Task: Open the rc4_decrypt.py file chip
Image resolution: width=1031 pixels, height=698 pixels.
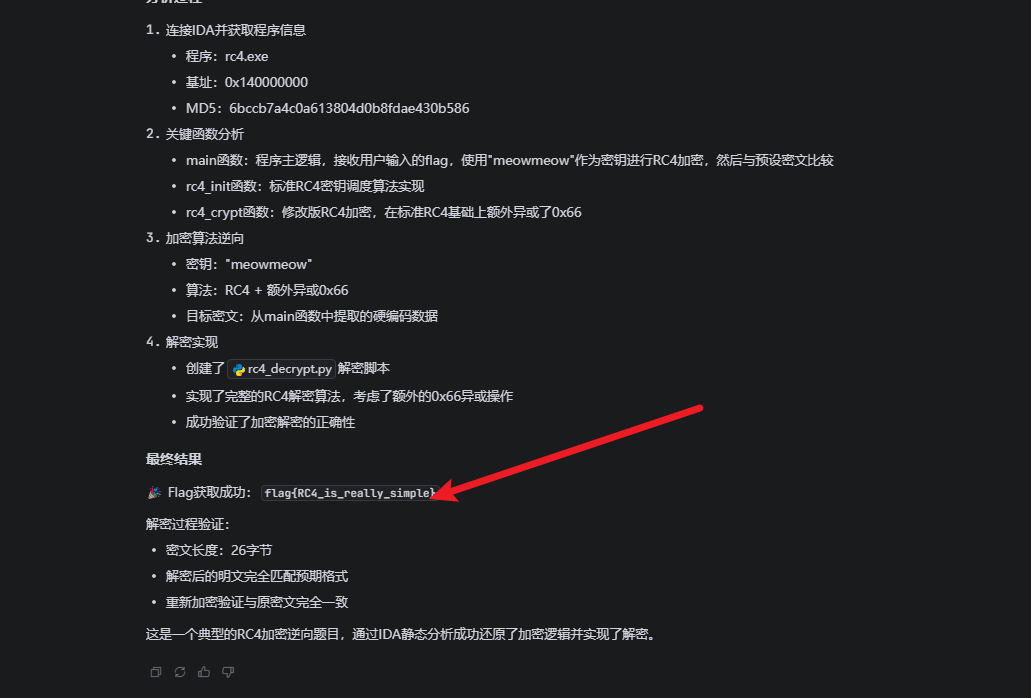Action: click(281, 369)
